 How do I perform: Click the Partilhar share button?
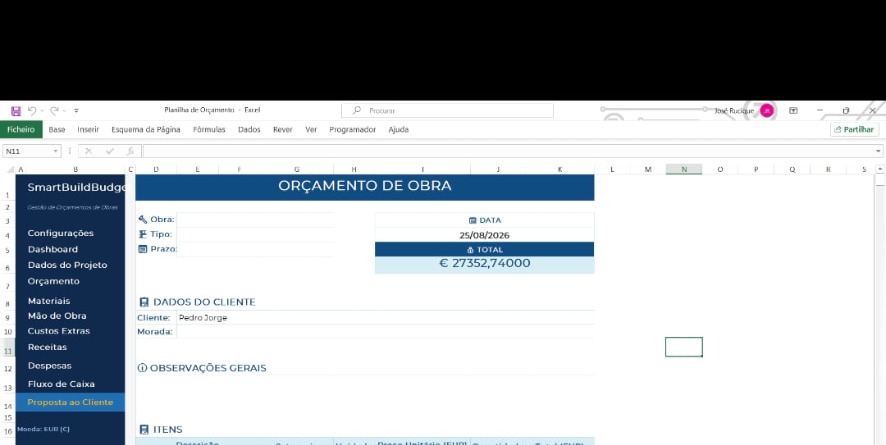854,129
